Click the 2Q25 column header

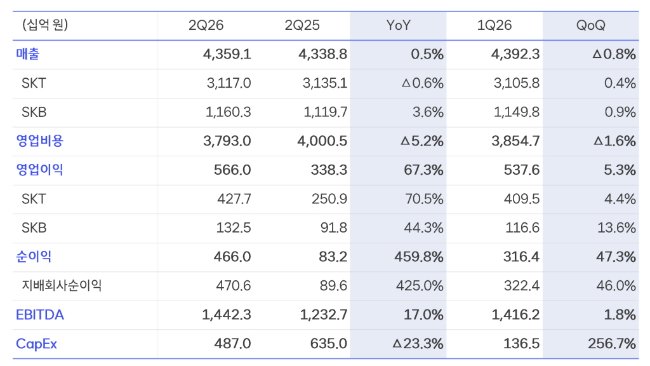tap(302, 26)
